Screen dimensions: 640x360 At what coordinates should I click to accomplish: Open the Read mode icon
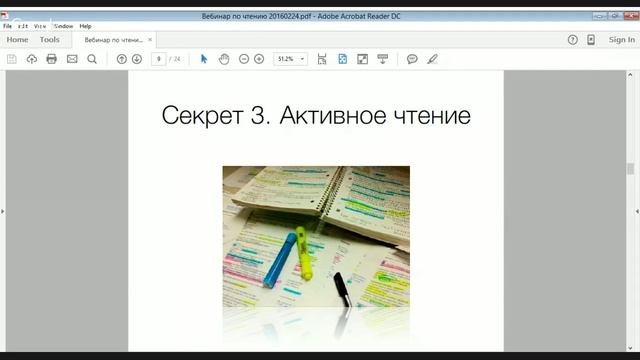382,59
